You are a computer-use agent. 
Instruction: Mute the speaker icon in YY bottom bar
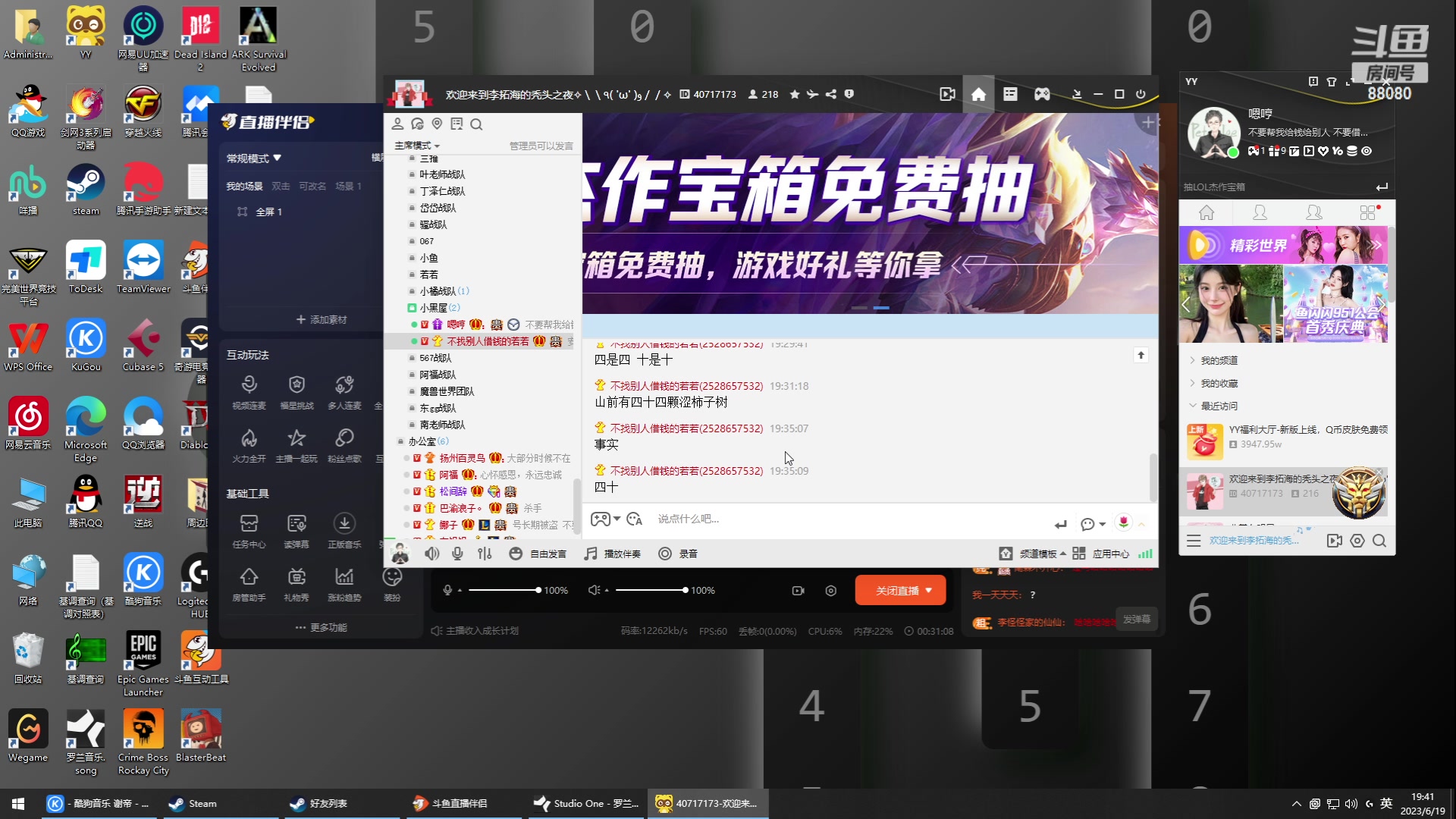432,554
